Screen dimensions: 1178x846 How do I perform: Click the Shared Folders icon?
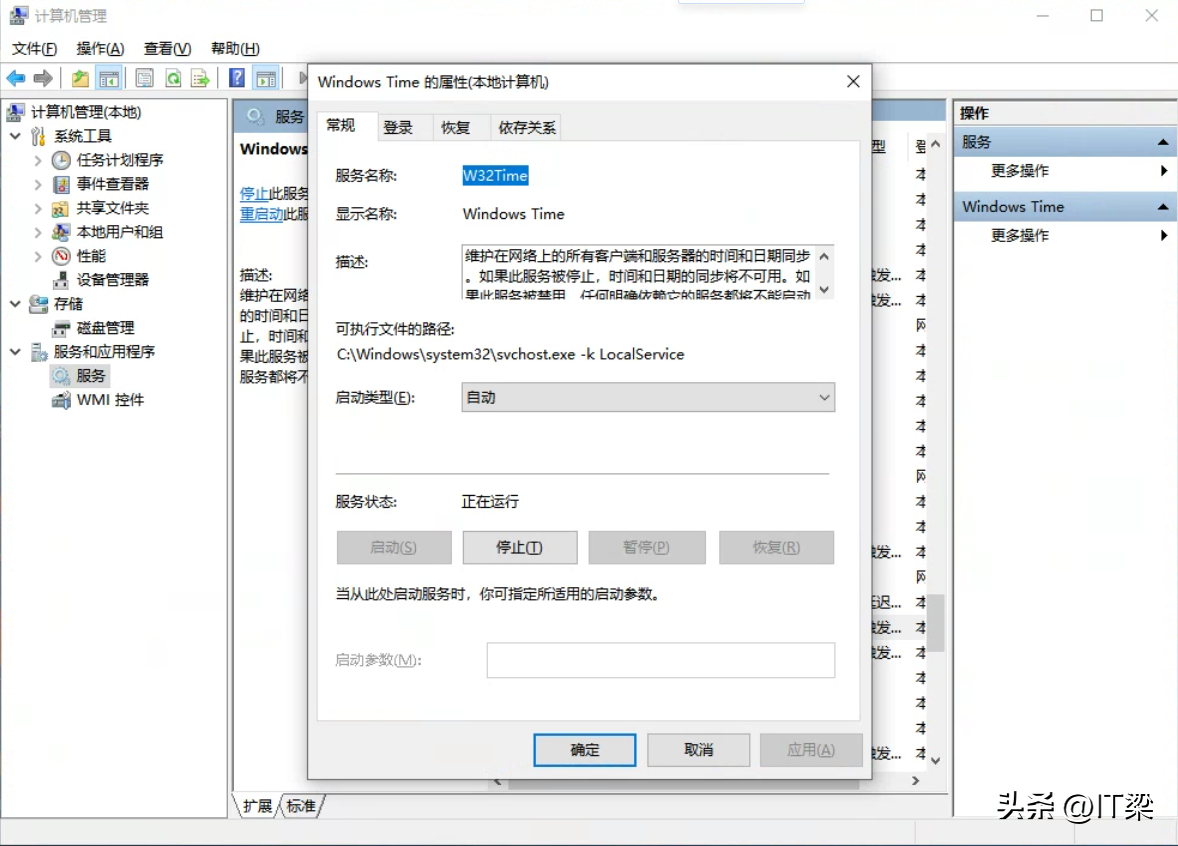pos(61,208)
